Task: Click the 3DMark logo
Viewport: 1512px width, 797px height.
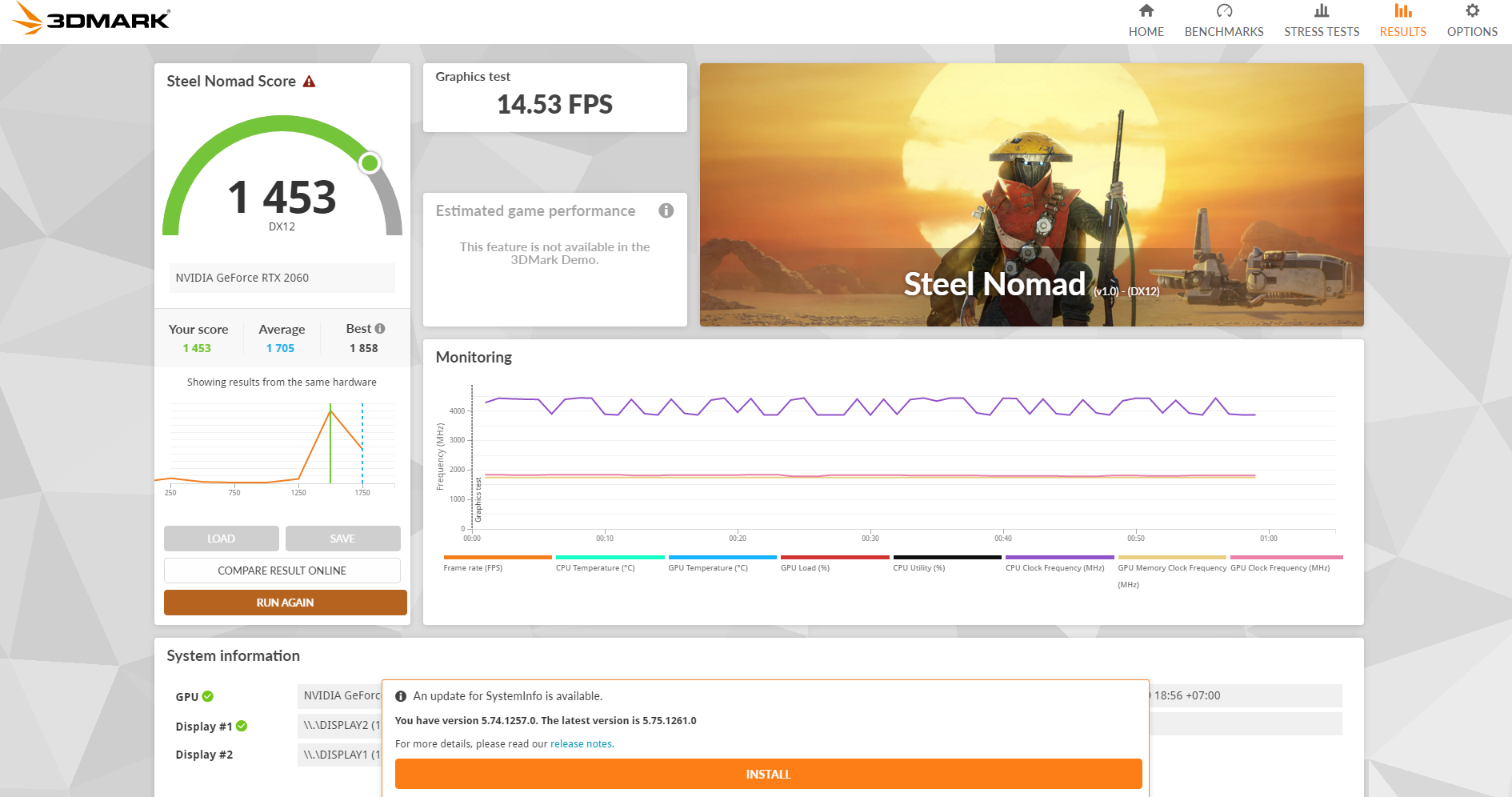Action: coord(92,18)
